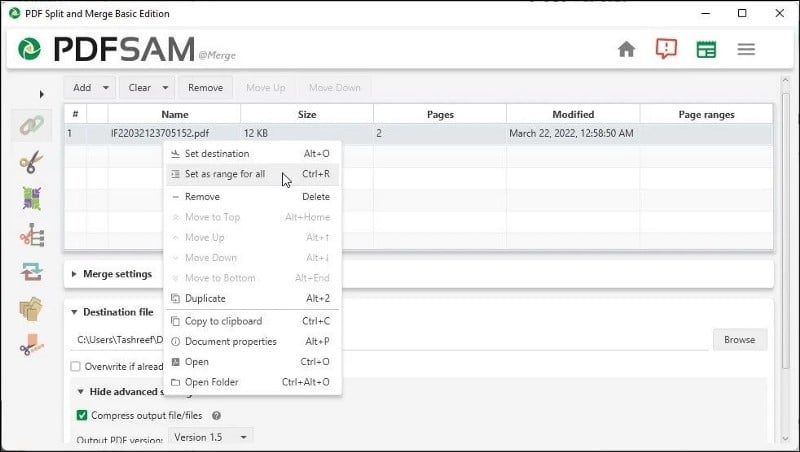Choose Open from context menu
The width and height of the screenshot is (800, 452).
253,362
